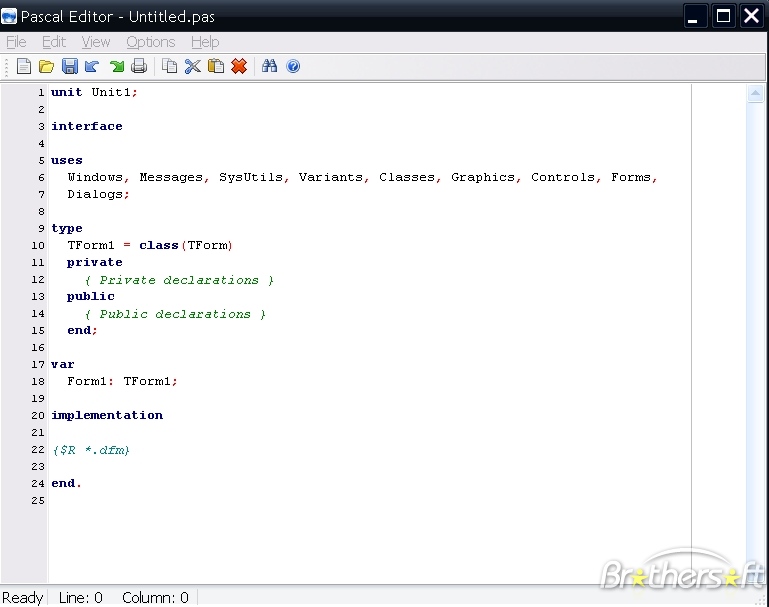Open the File menu
This screenshot has height=607, width=769.
(x=16, y=42)
